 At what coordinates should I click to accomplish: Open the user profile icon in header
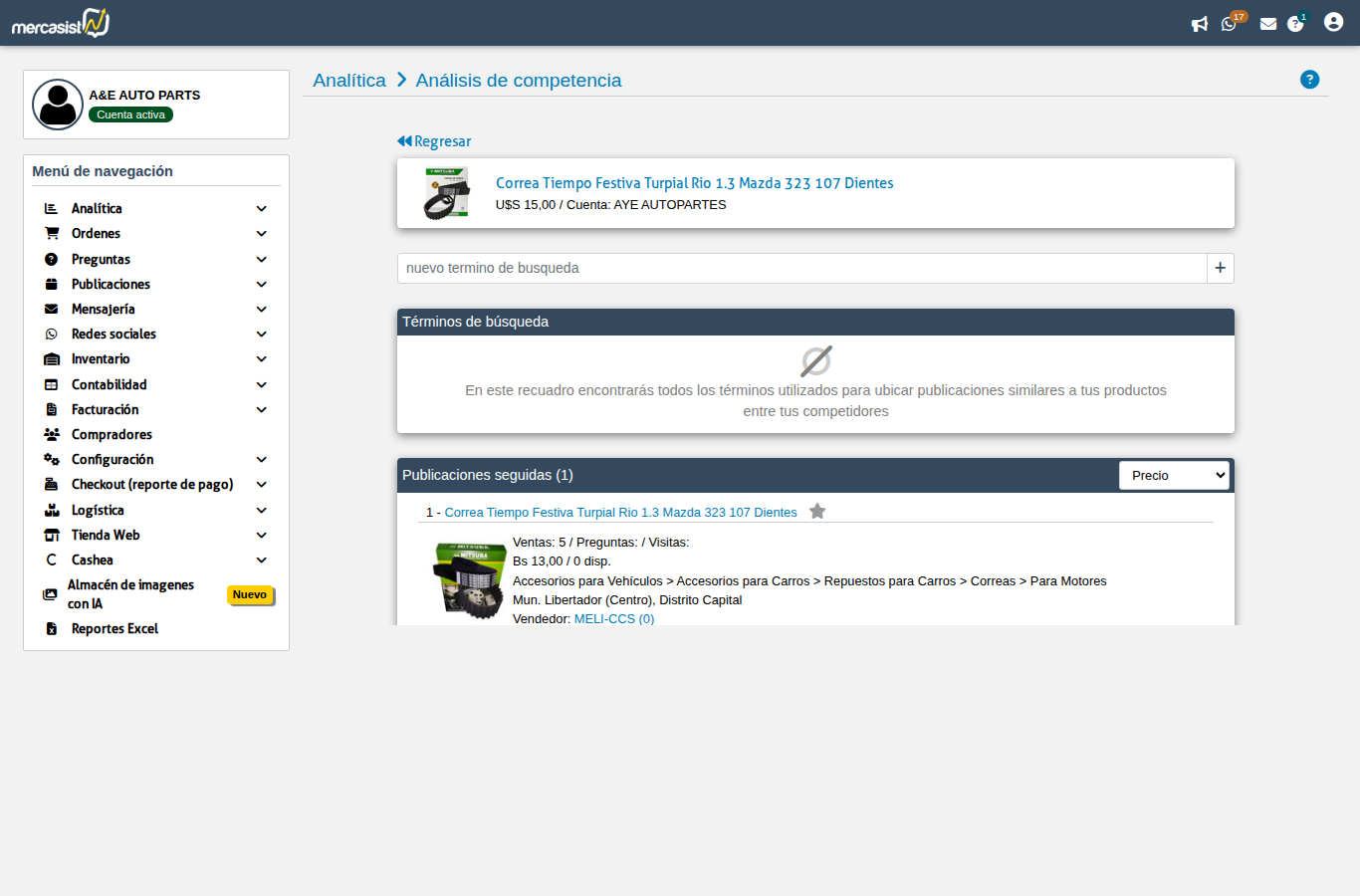(1334, 22)
